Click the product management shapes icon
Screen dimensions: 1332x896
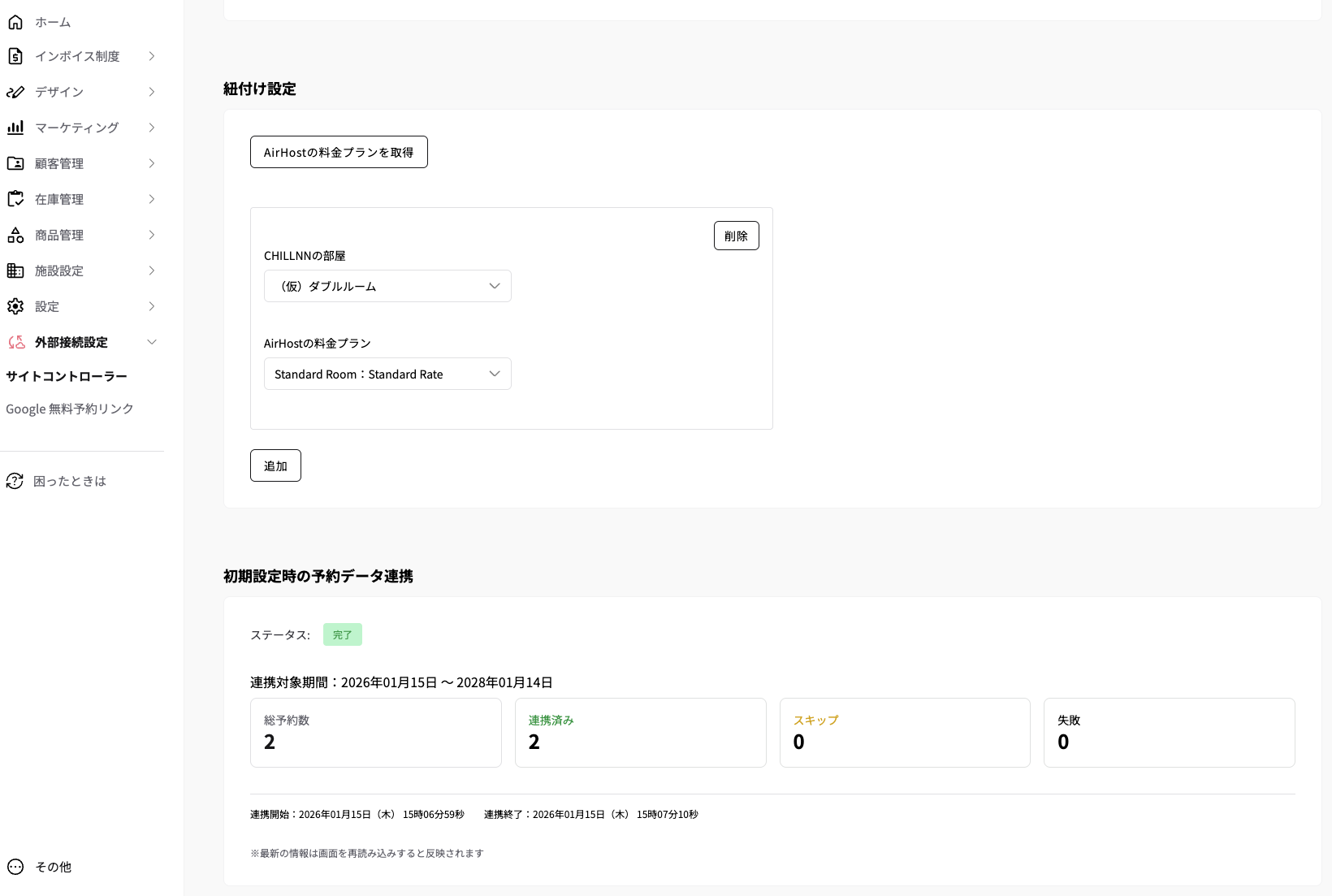tap(15, 235)
